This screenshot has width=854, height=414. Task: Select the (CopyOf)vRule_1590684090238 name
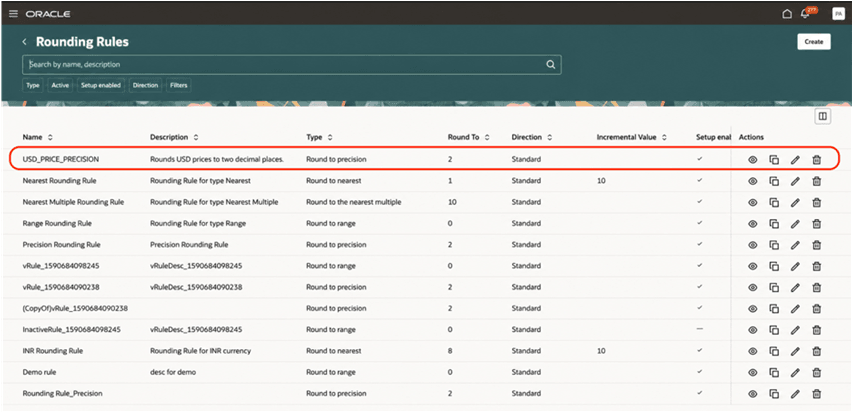coord(75,308)
